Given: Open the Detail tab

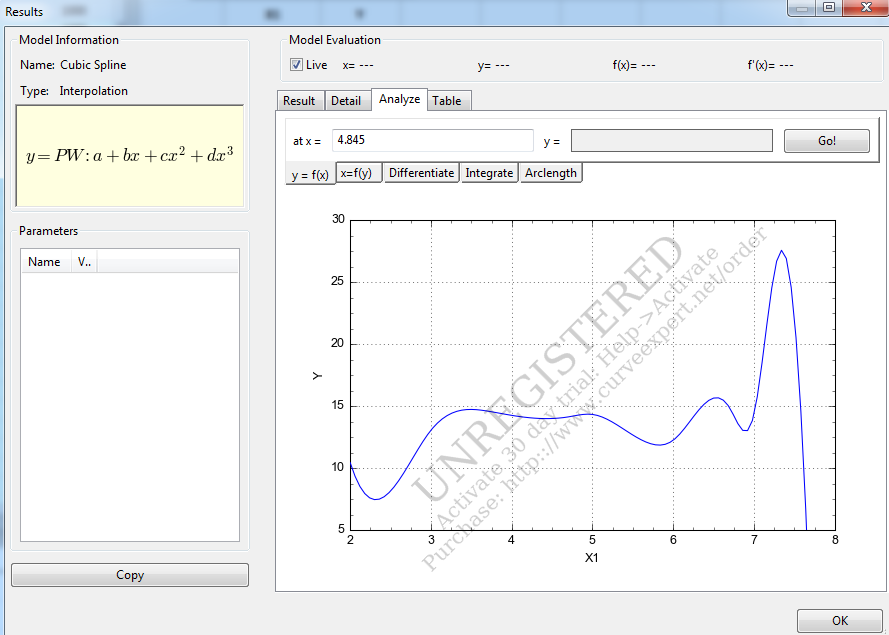Looking at the screenshot, I should 346,101.
